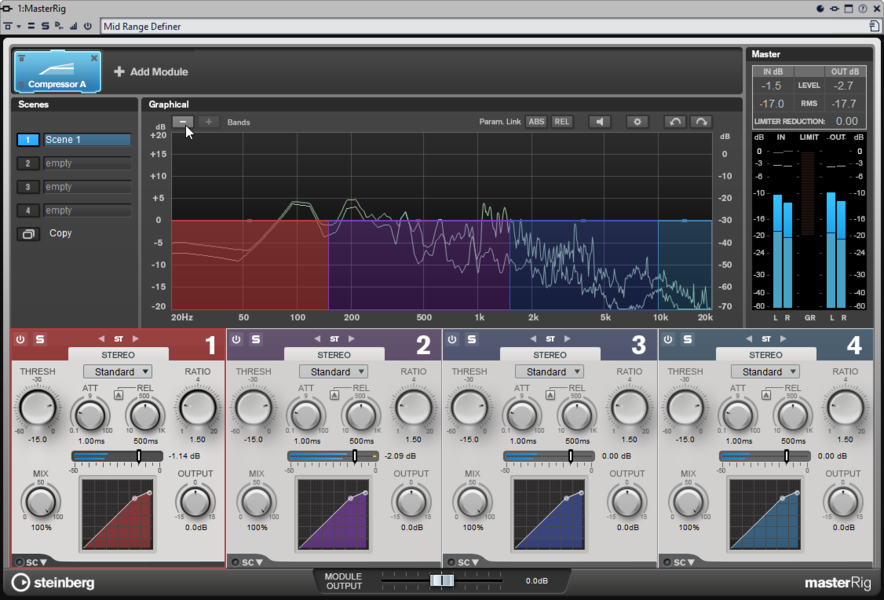Select scene slot 2

tap(28, 164)
